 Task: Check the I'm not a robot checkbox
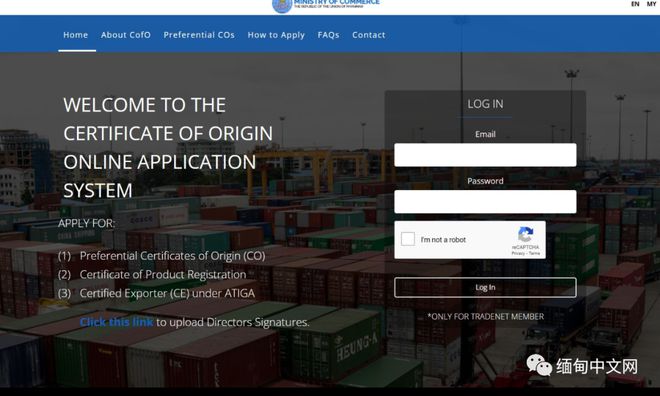click(407, 239)
